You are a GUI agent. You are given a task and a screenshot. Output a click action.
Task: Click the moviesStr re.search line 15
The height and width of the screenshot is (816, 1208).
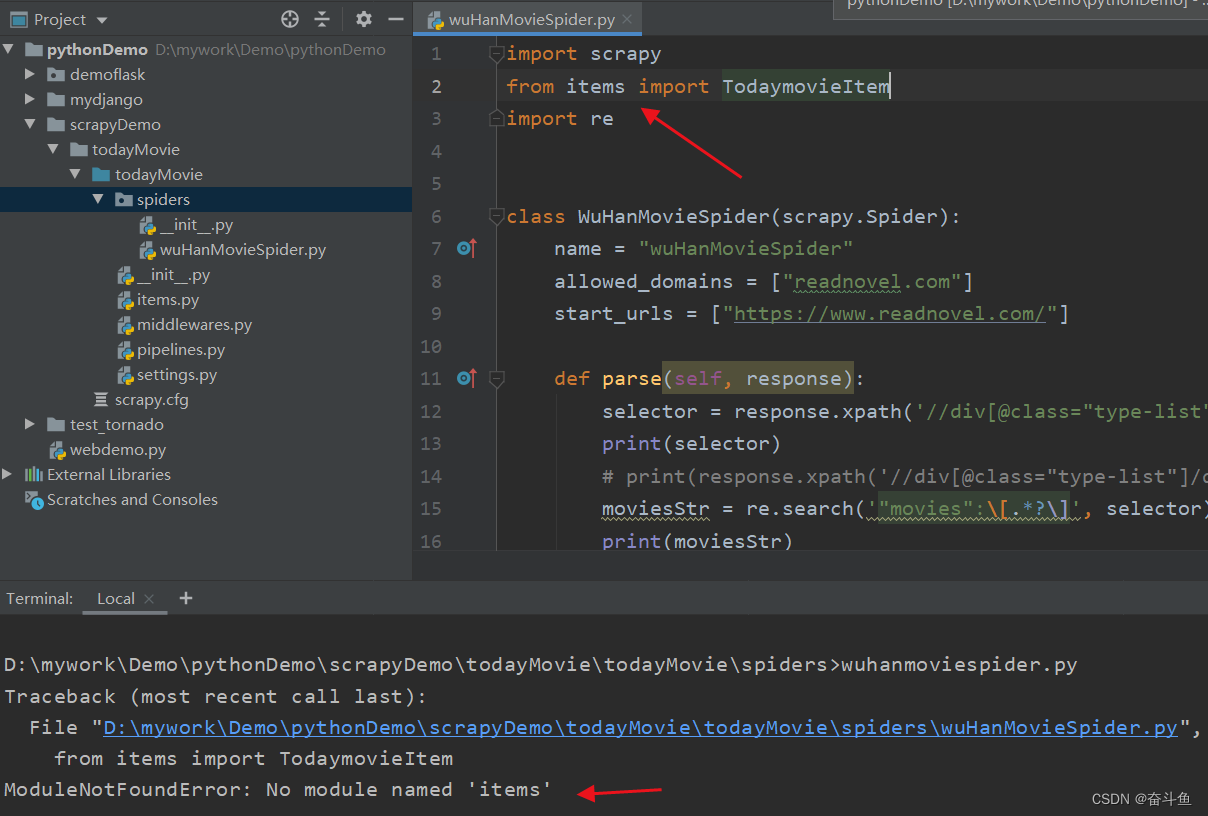tap(904, 508)
